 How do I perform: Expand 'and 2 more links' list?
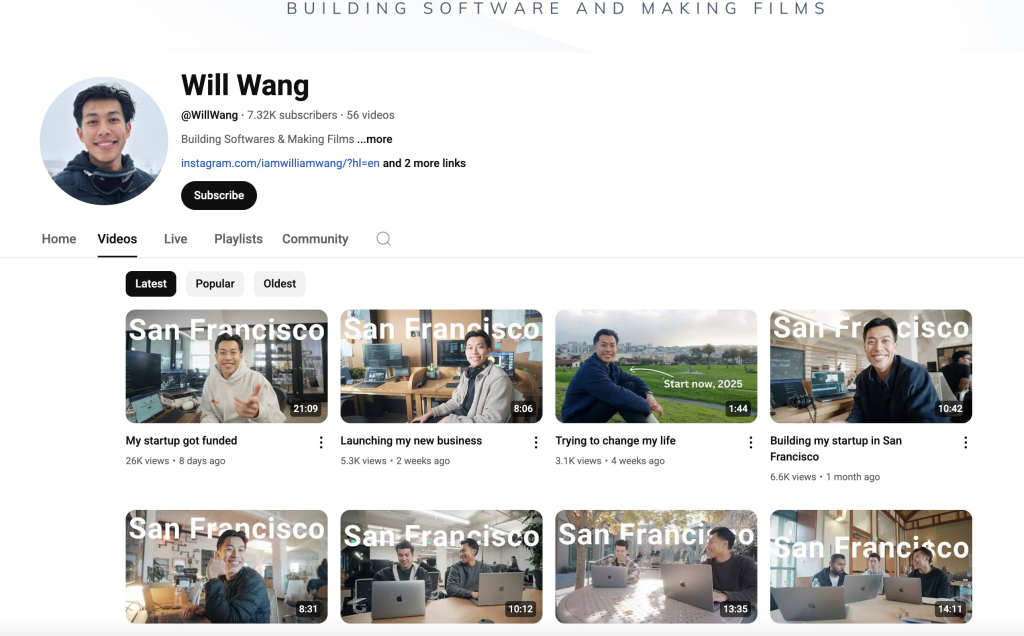click(x=424, y=163)
